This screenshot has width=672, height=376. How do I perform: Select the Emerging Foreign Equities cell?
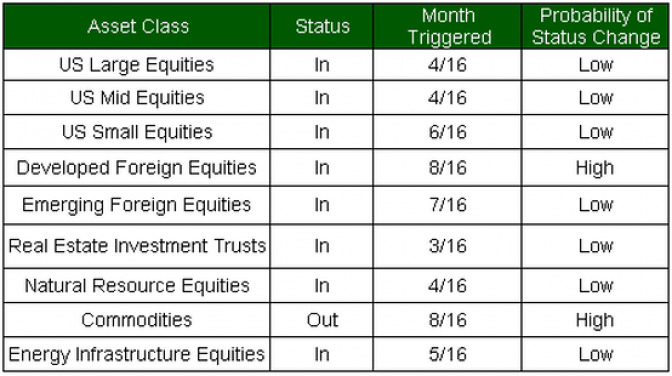[x=137, y=205]
